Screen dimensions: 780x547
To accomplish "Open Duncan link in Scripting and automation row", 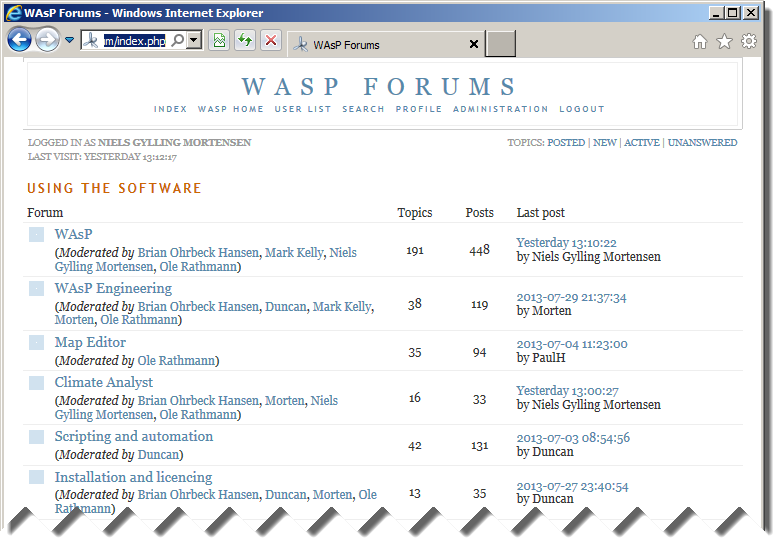I will click(x=158, y=455).
